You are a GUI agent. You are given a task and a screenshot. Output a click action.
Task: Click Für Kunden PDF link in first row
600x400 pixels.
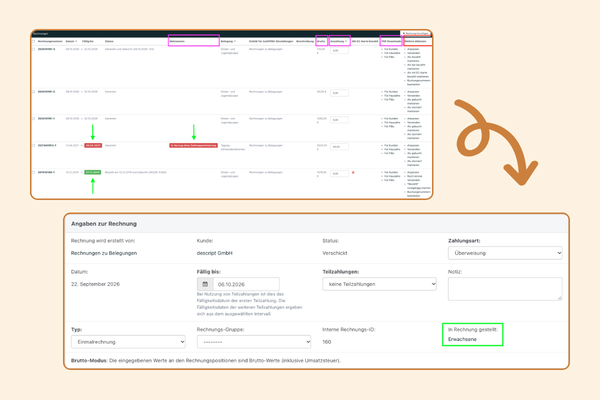(x=391, y=49)
